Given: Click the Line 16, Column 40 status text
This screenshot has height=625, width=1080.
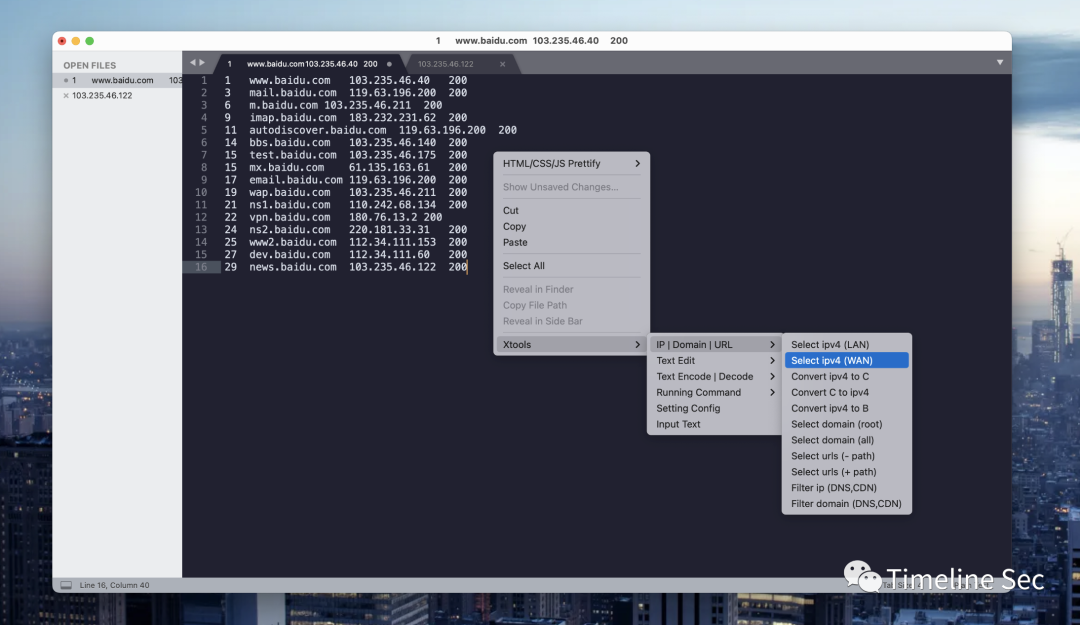Looking at the screenshot, I should pyautogui.click(x=114, y=585).
